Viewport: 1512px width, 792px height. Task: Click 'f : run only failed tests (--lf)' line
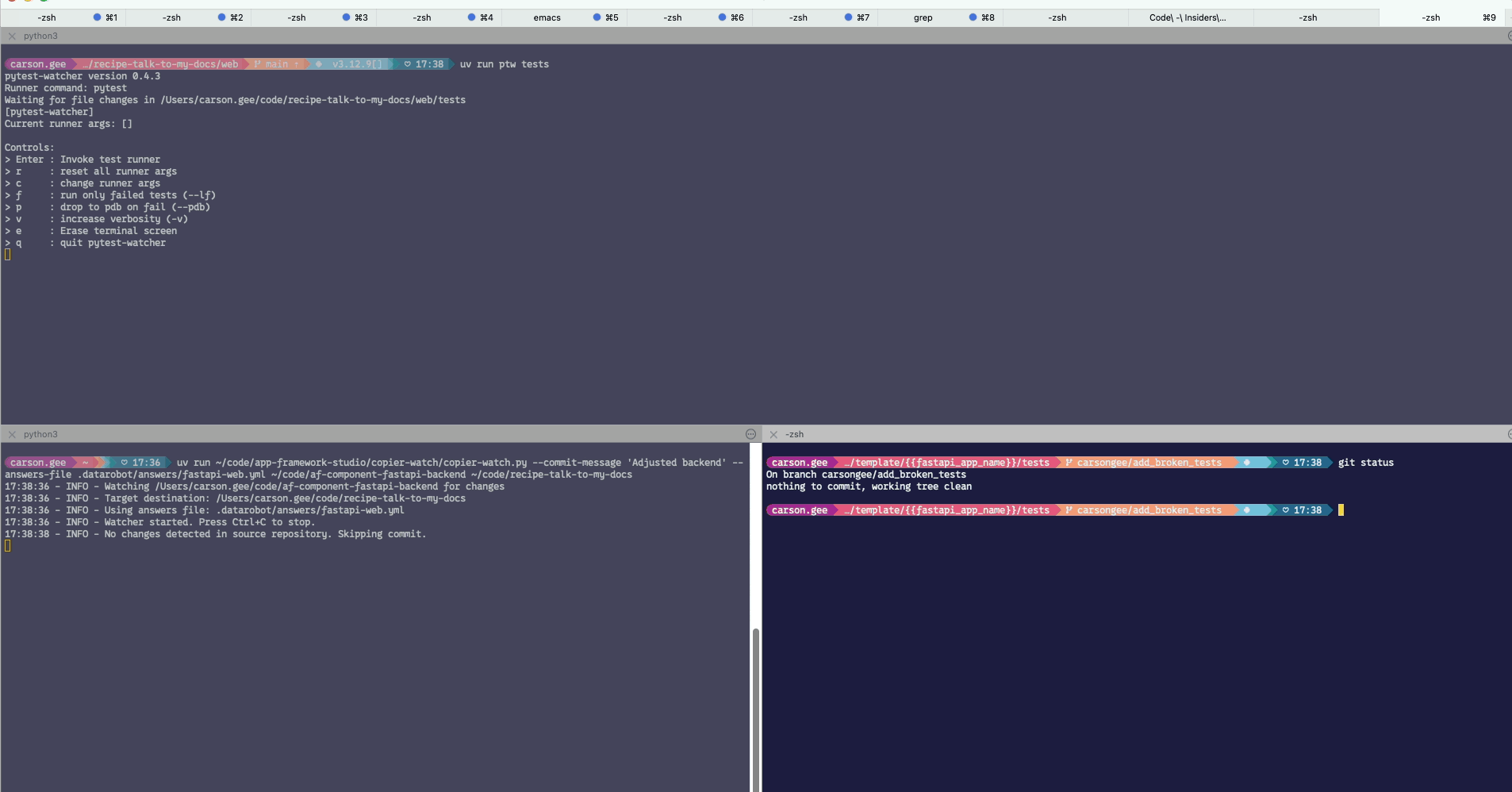pyautogui.click(x=110, y=195)
